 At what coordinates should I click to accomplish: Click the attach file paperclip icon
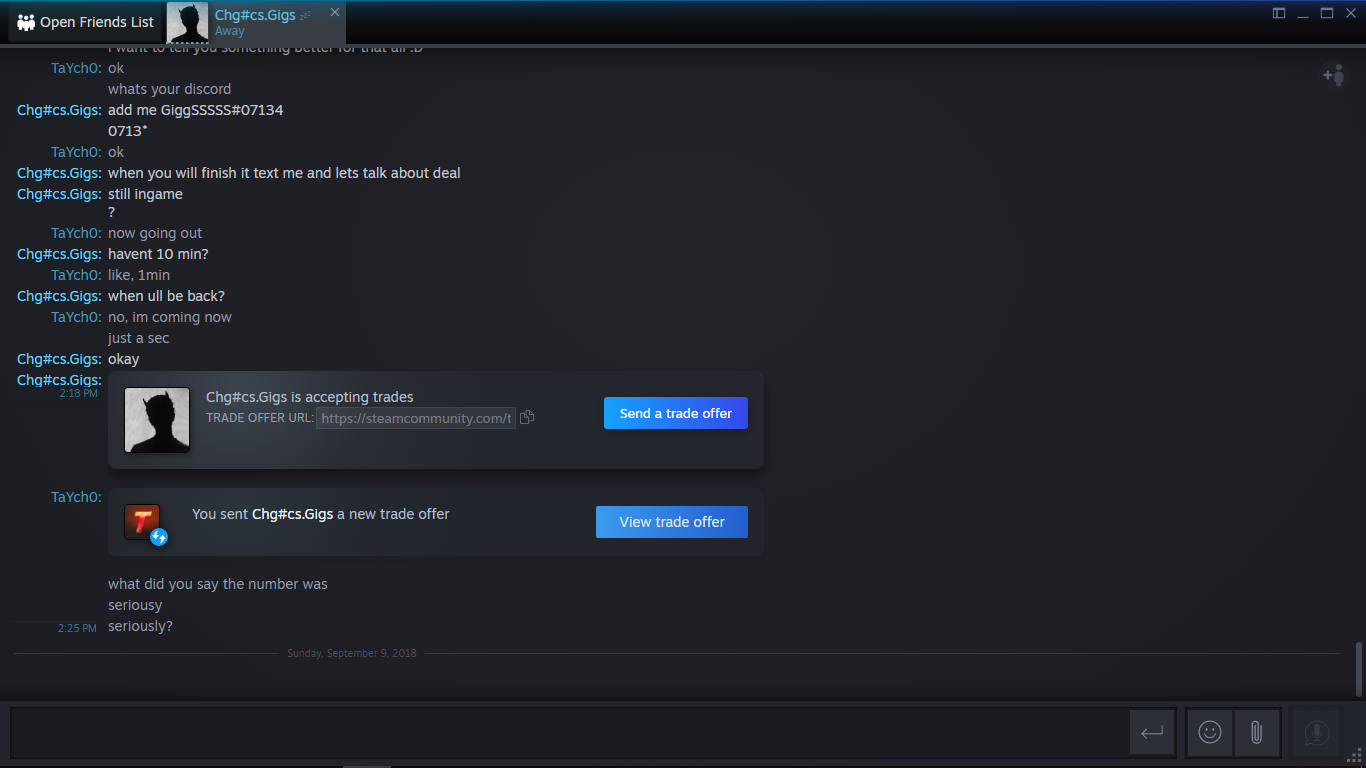[1257, 733]
